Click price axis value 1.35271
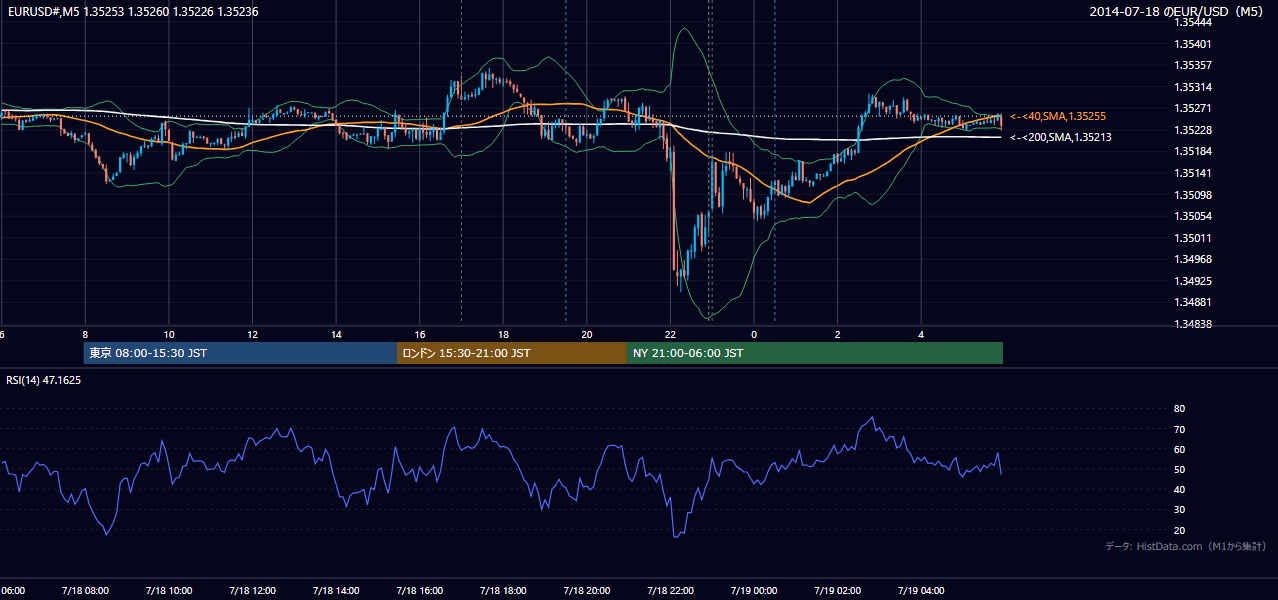Viewport: 1278px width, 600px height. pos(1193,108)
